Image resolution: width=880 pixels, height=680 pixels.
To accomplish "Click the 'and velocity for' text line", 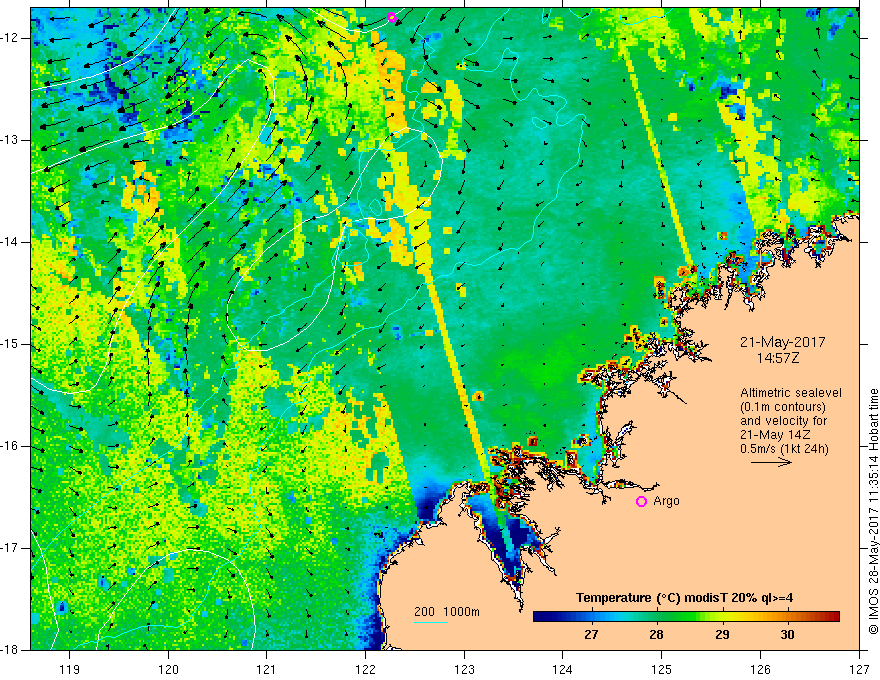I will pos(783,421).
